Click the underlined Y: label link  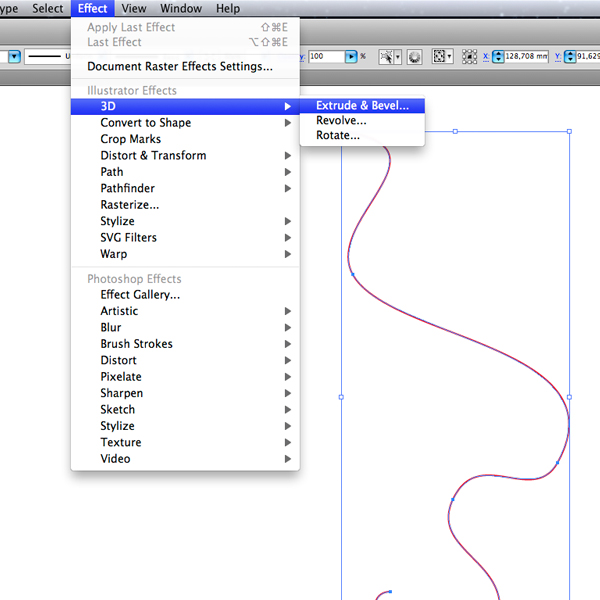click(558, 57)
